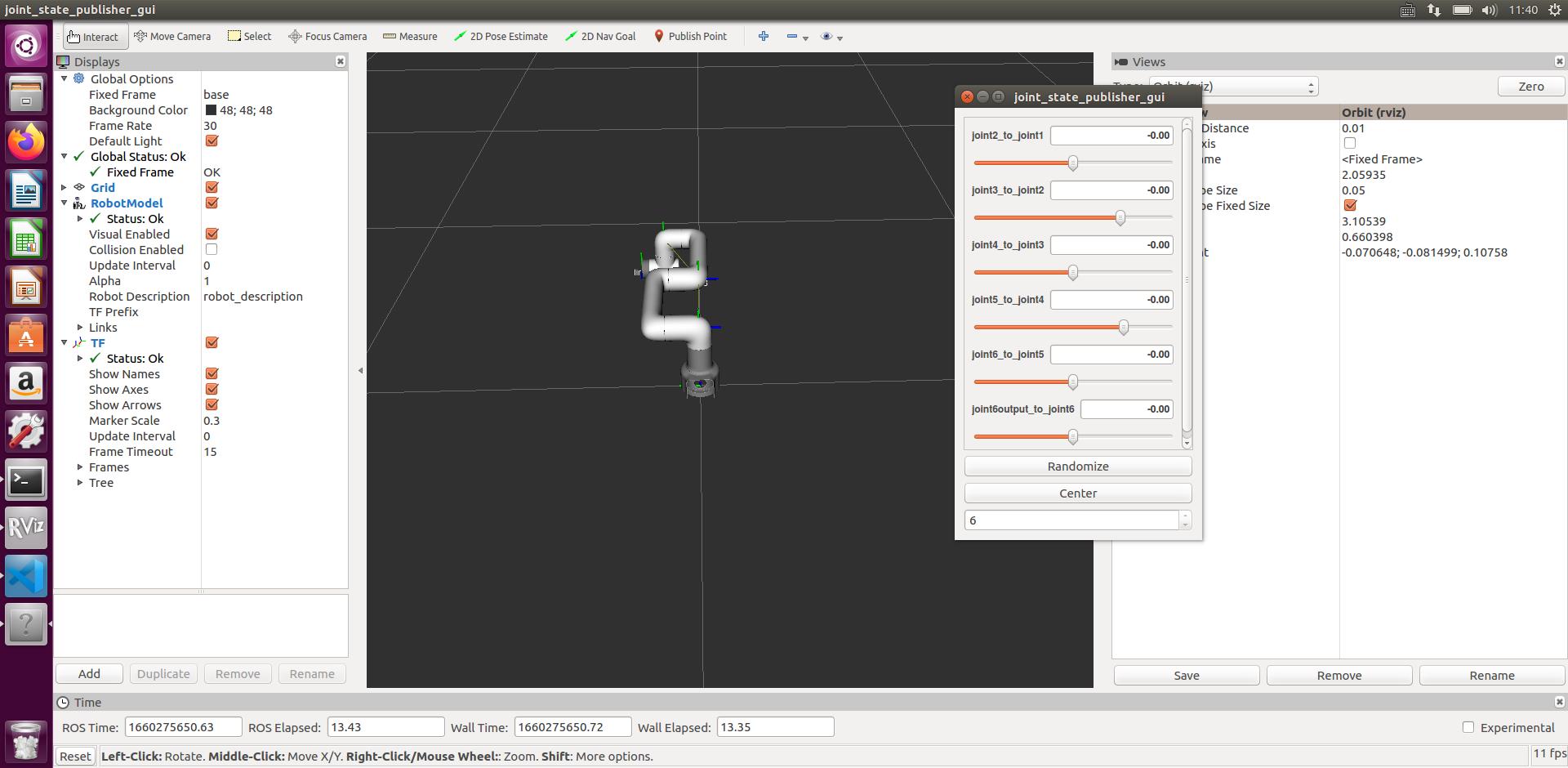
Task: Open the RViz launcher in the dock
Action: (26, 528)
